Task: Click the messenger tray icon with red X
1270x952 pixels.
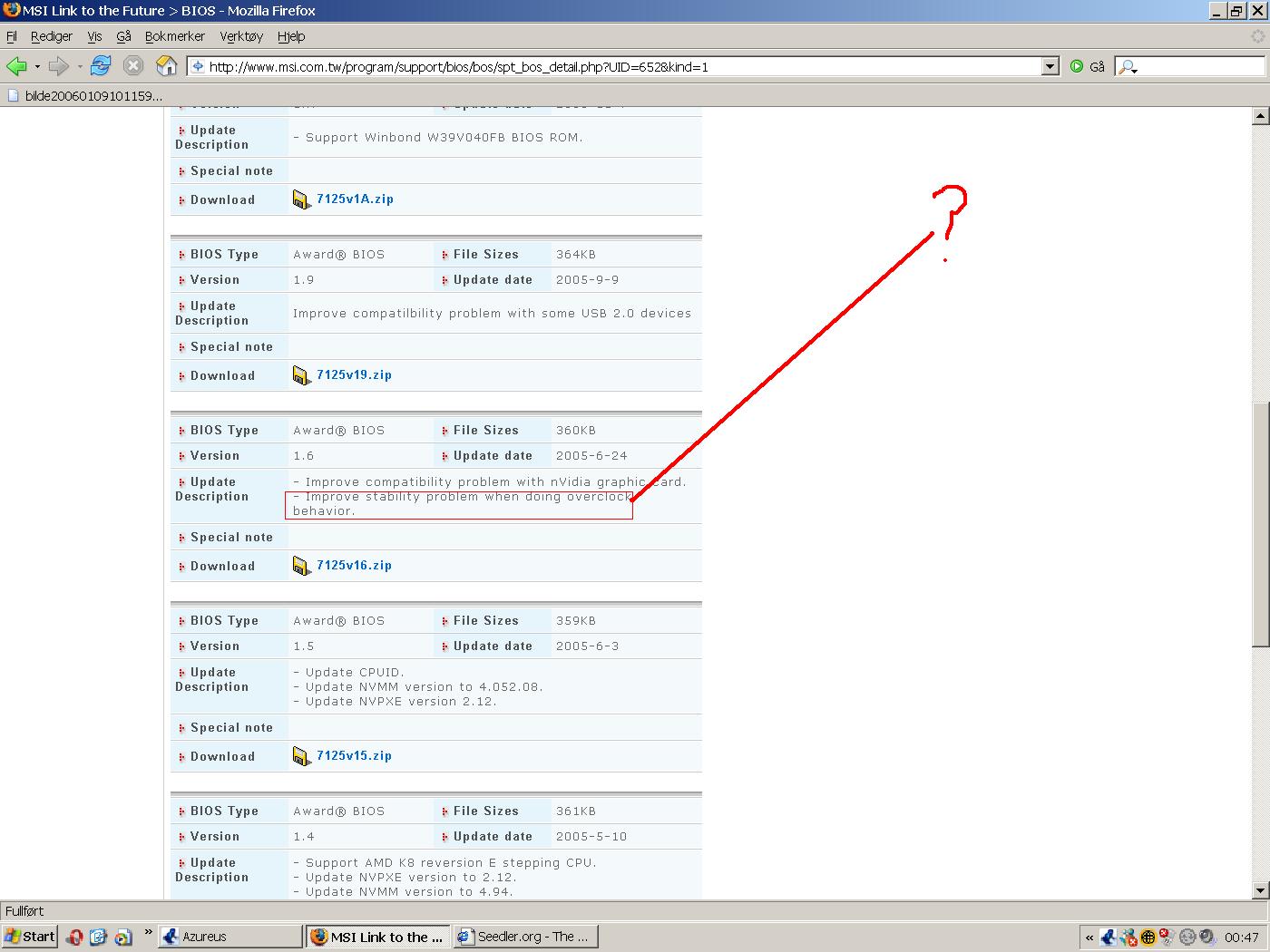Action: [1128, 937]
